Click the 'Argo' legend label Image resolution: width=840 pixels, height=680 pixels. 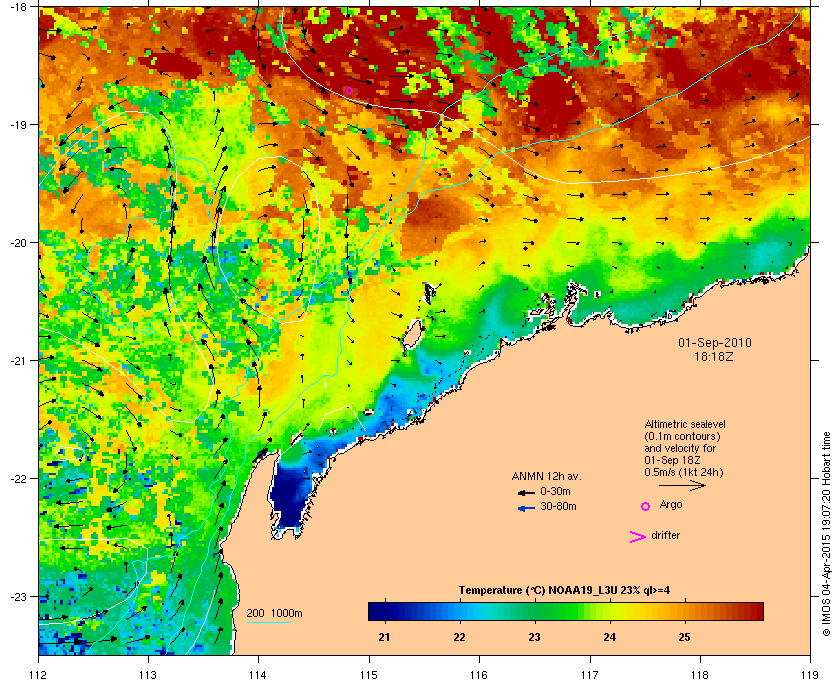(671, 505)
